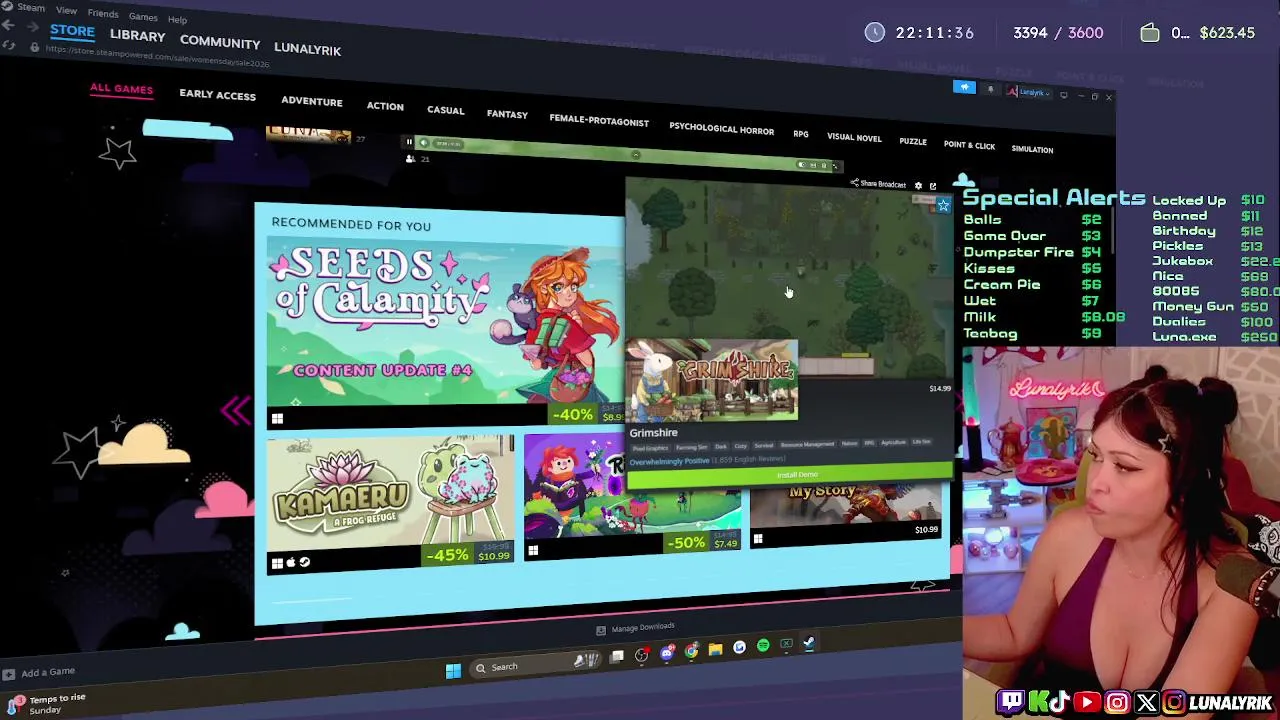Image resolution: width=1280 pixels, height=720 pixels.
Task: Go forward with the Steam forward arrow
Action: point(33,27)
